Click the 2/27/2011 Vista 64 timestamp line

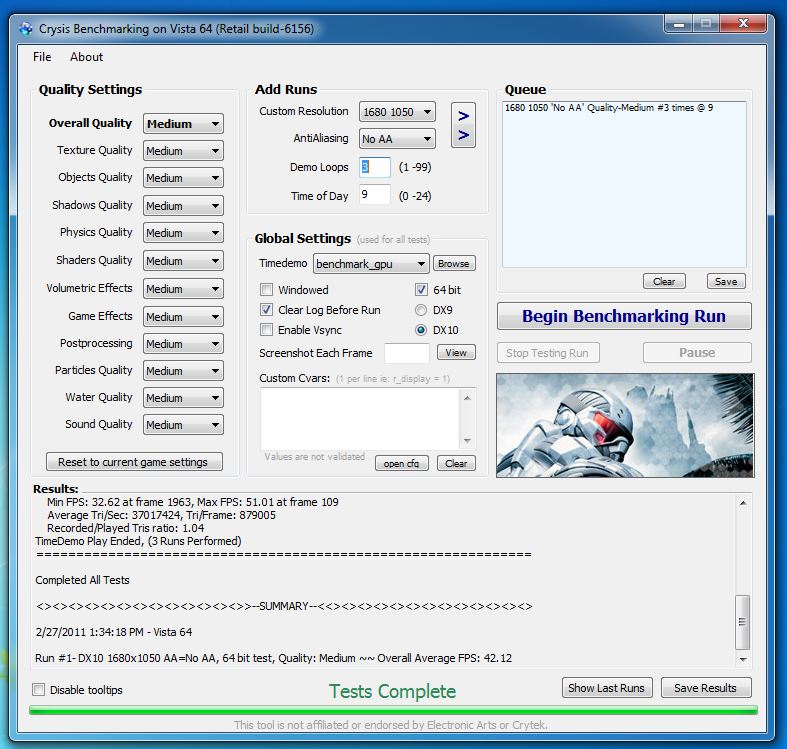(x=114, y=632)
